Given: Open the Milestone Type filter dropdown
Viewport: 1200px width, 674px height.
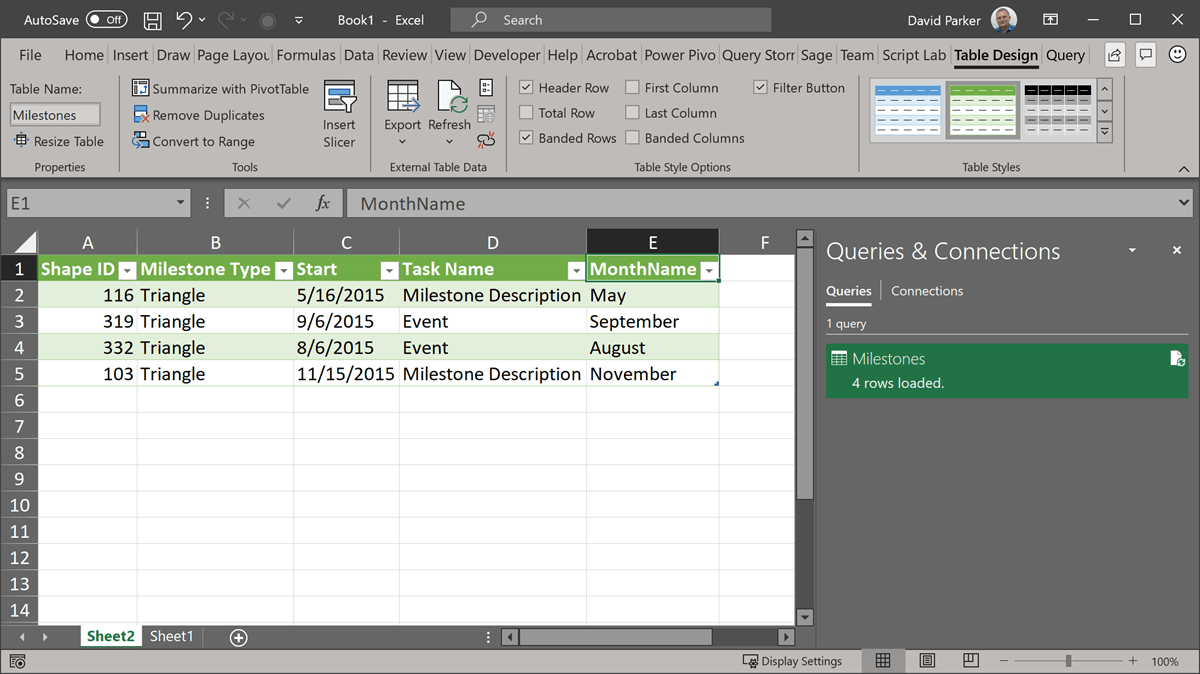Looking at the screenshot, I should point(283,270).
